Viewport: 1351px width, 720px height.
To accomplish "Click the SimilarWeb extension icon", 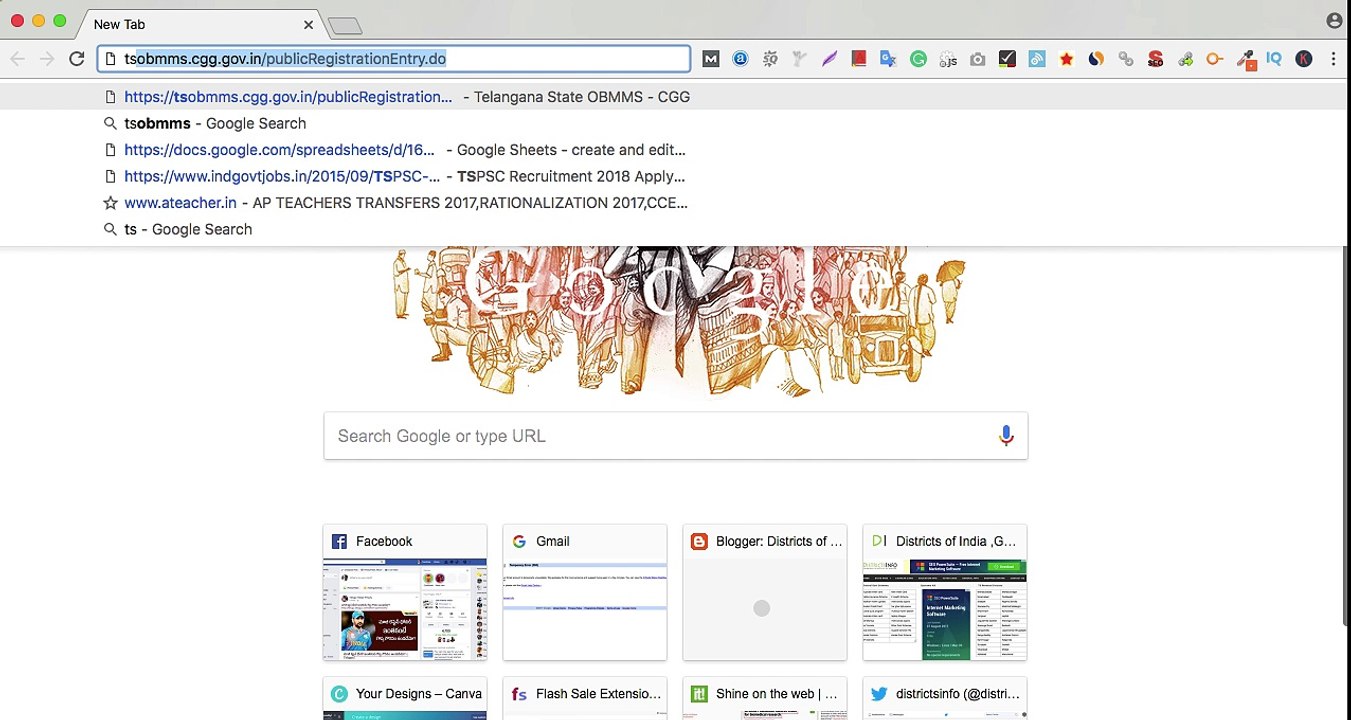I will coord(1096,59).
